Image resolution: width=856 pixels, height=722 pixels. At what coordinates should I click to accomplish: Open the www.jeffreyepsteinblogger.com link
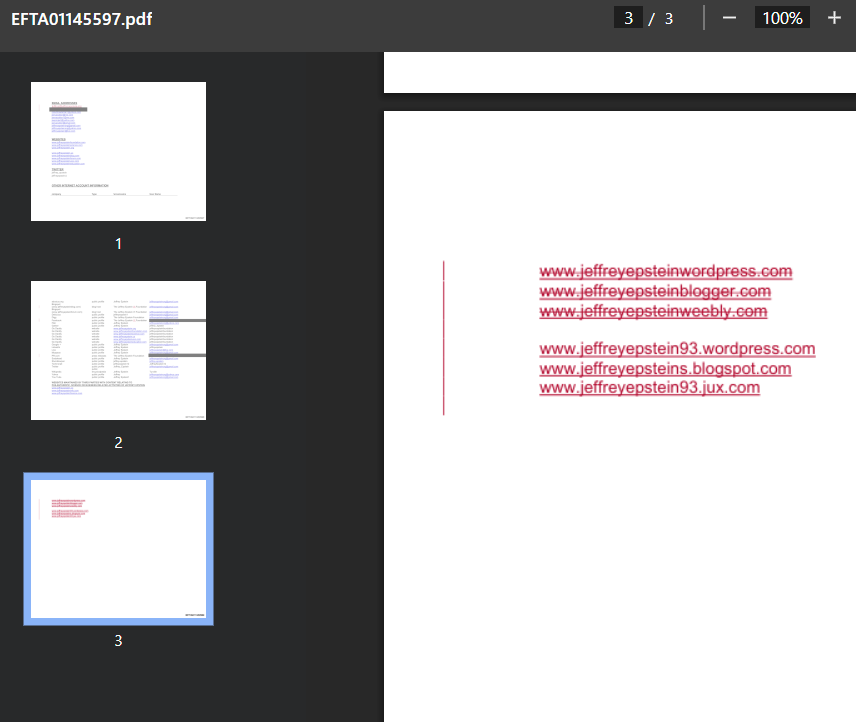655,291
